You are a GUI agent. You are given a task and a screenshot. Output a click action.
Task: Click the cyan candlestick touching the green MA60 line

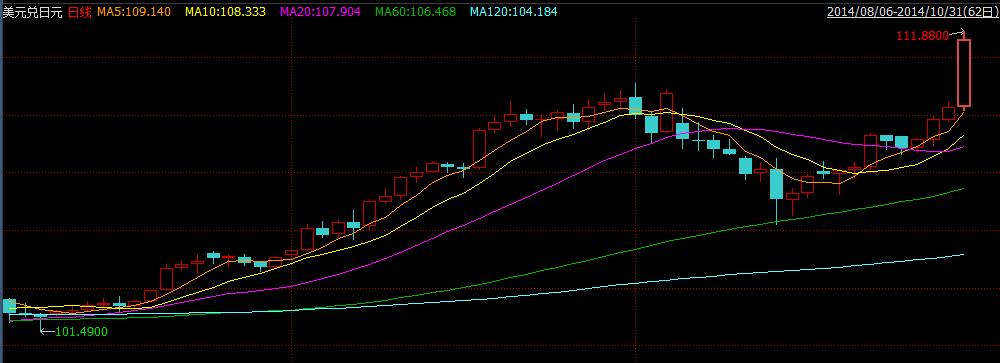click(x=776, y=184)
